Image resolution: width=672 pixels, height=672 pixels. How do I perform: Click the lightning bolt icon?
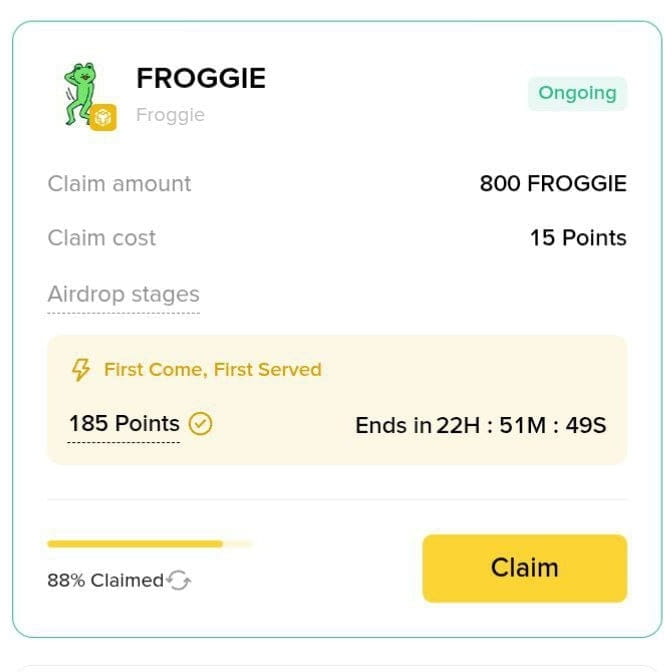point(80,370)
